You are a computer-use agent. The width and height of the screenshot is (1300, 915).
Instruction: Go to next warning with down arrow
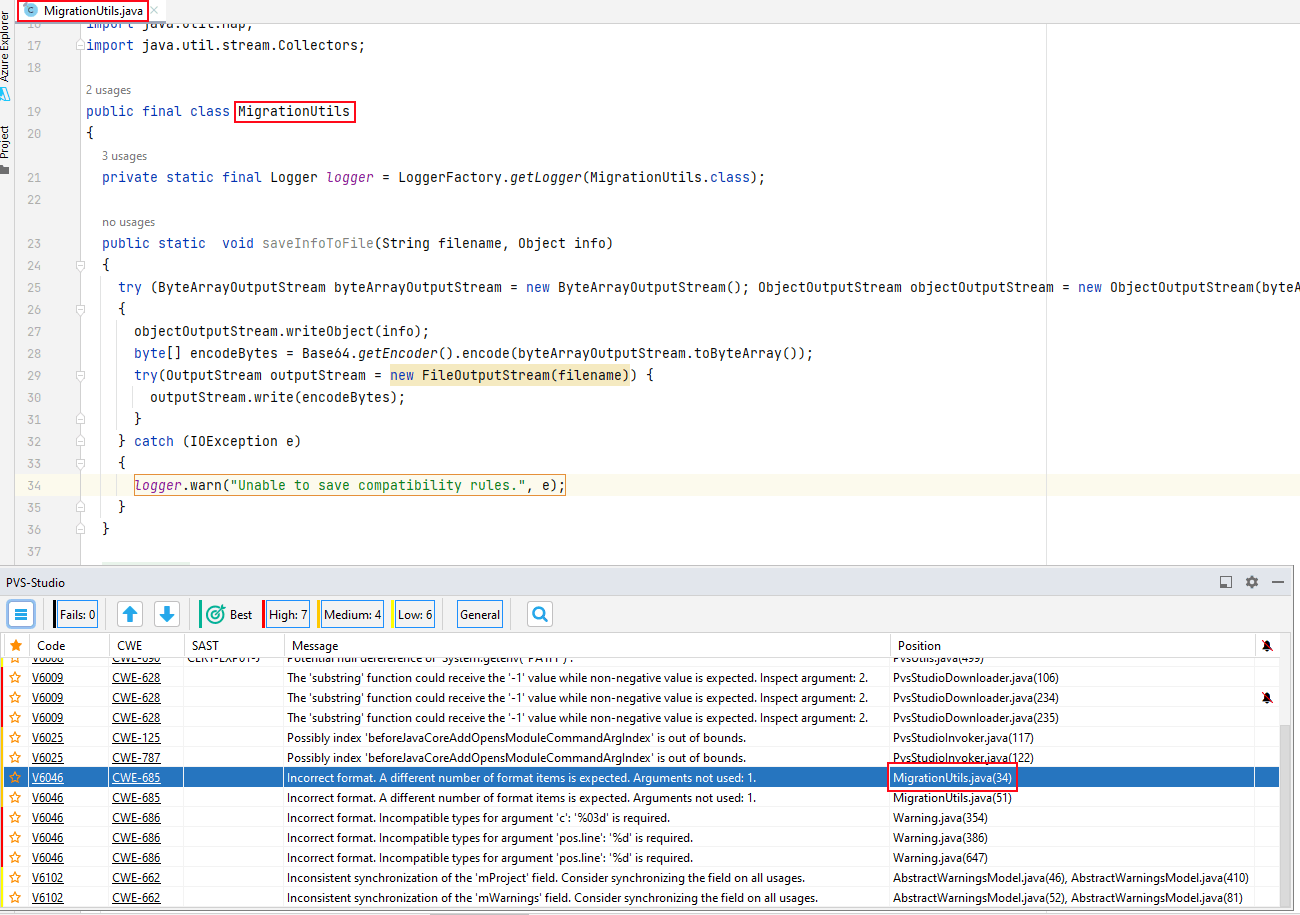(167, 614)
